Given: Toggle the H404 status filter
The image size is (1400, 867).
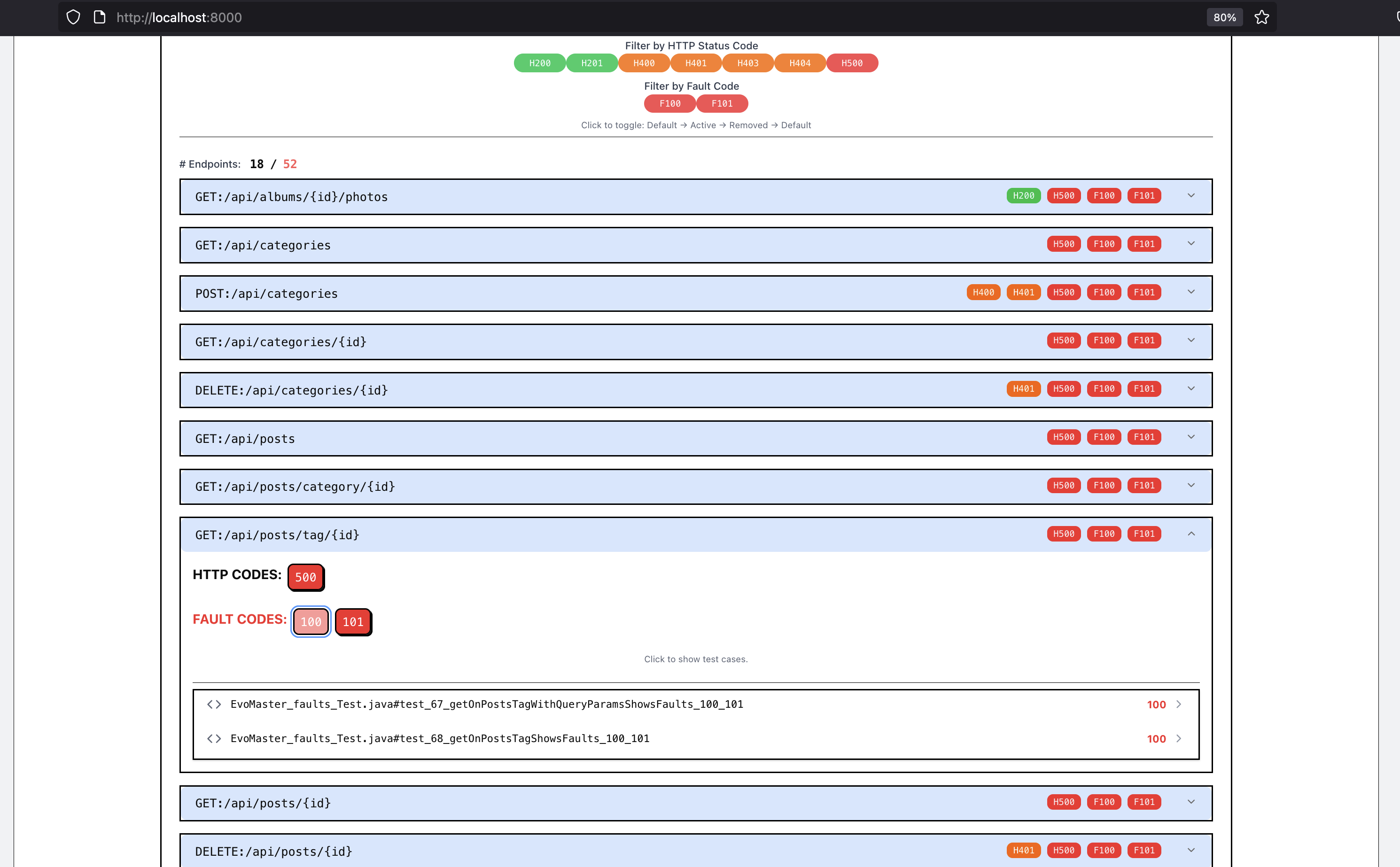Looking at the screenshot, I should 800,63.
